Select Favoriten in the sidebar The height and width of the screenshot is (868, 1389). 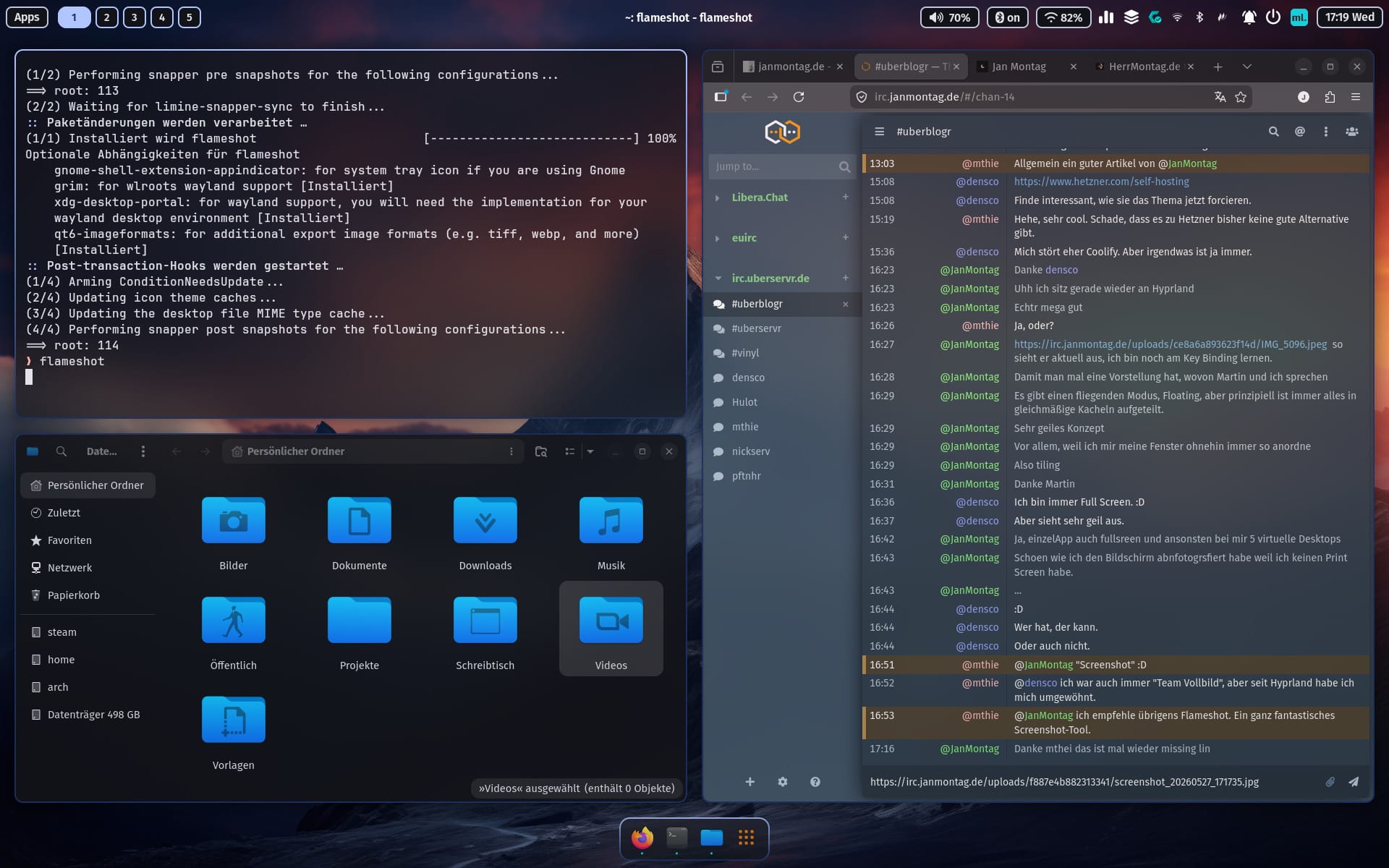coord(88,540)
